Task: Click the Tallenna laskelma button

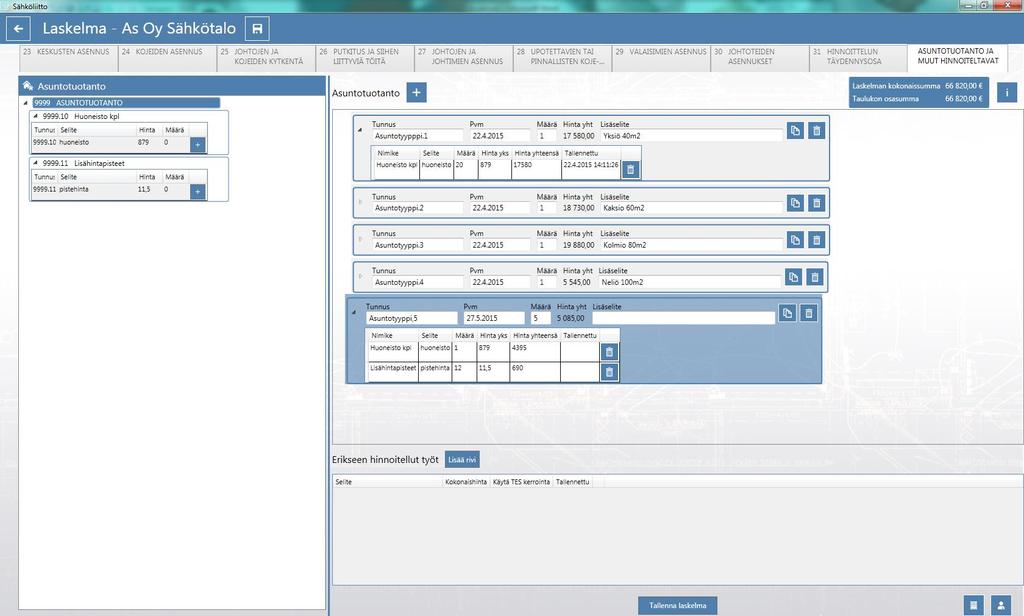Action: pyautogui.click(x=677, y=606)
